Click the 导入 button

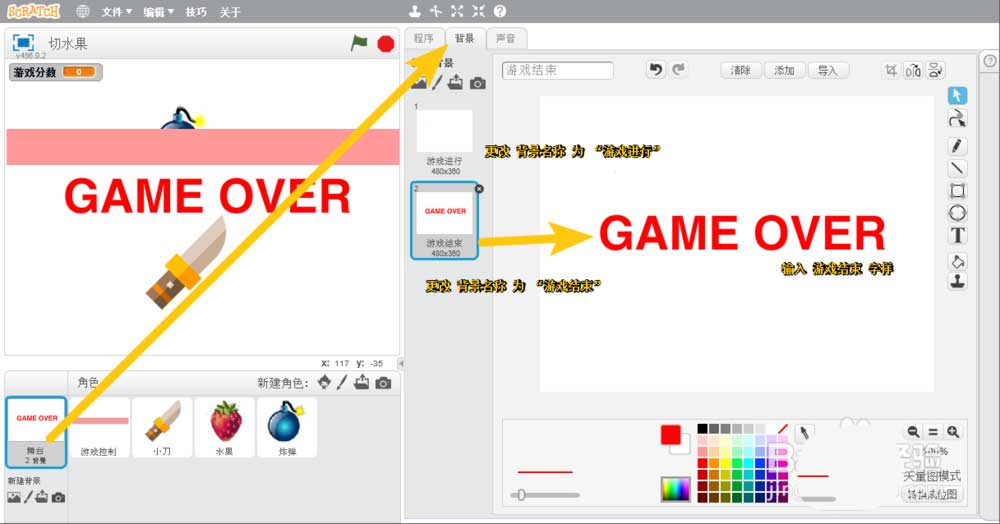pos(828,70)
